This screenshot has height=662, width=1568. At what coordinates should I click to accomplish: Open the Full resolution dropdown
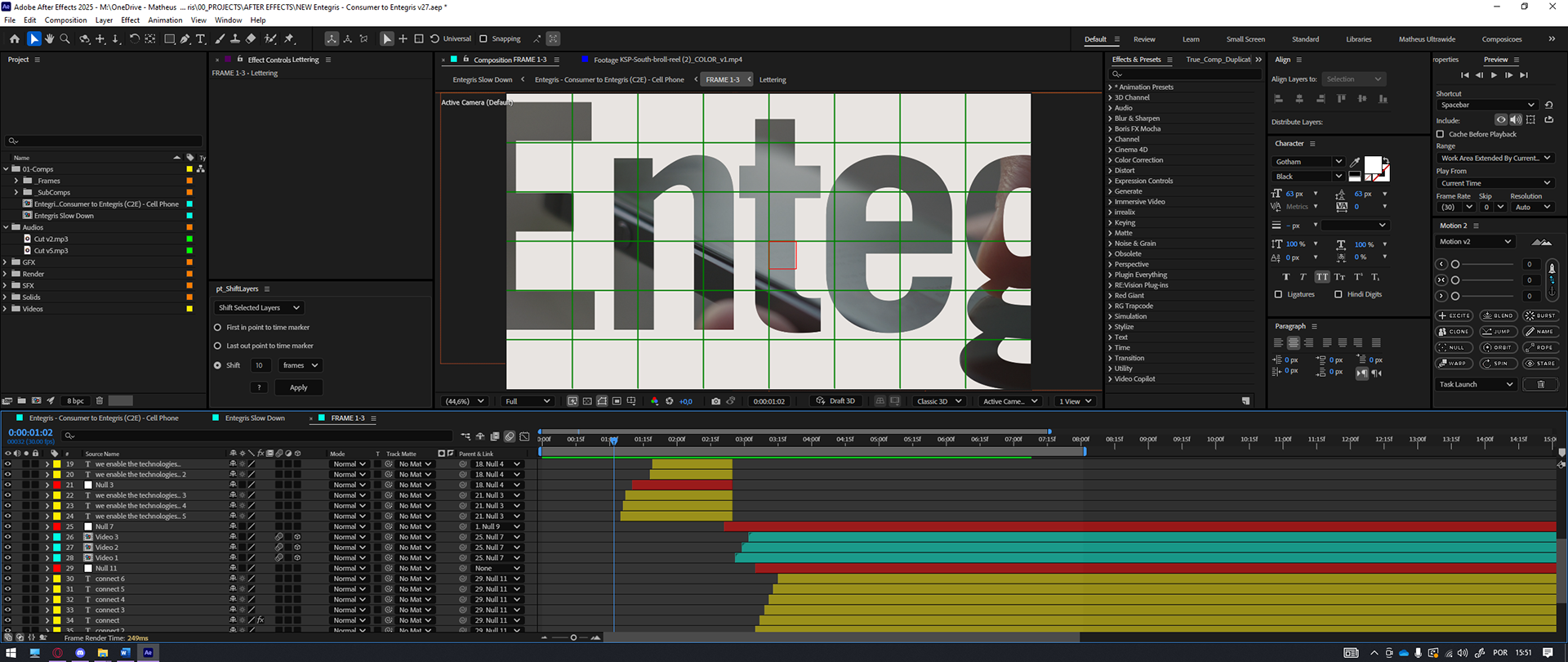(528, 401)
